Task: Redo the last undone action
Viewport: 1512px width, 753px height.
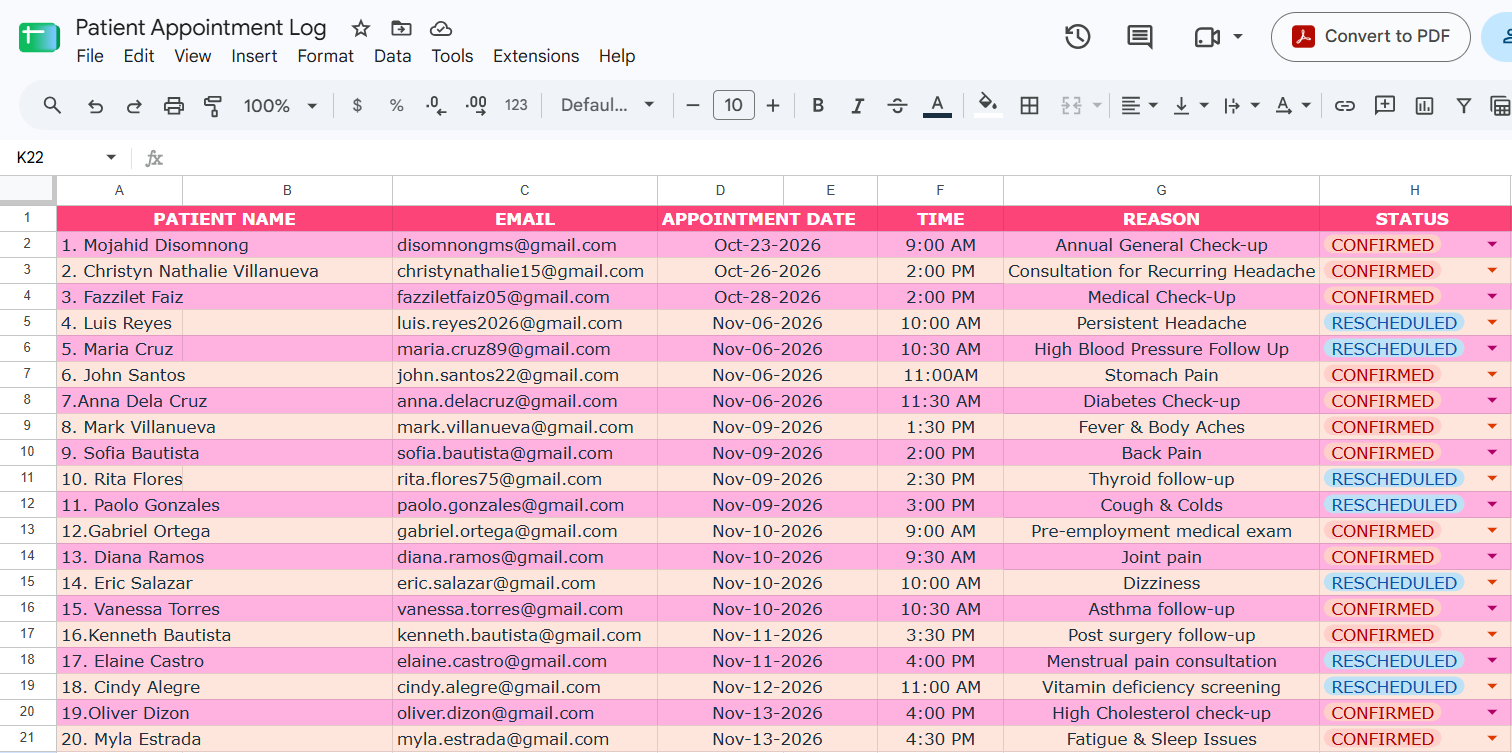Action: (x=133, y=105)
